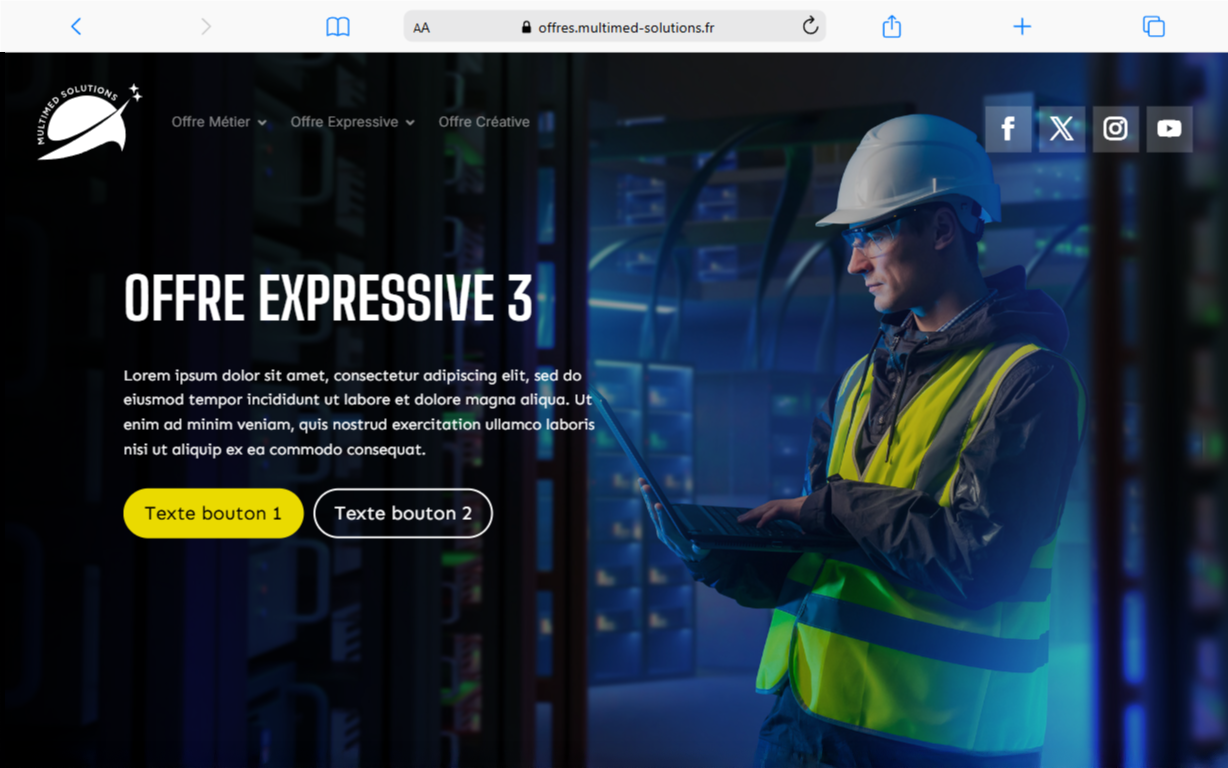The height and width of the screenshot is (768, 1228).
Task: Go back with the browser back arrow
Action: (x=76, y=27)
